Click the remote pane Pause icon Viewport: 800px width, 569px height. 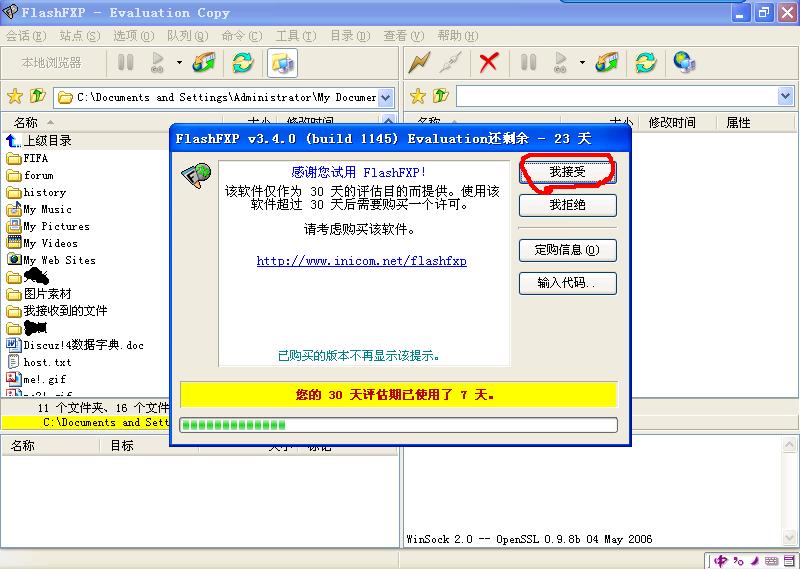point(528,62)
